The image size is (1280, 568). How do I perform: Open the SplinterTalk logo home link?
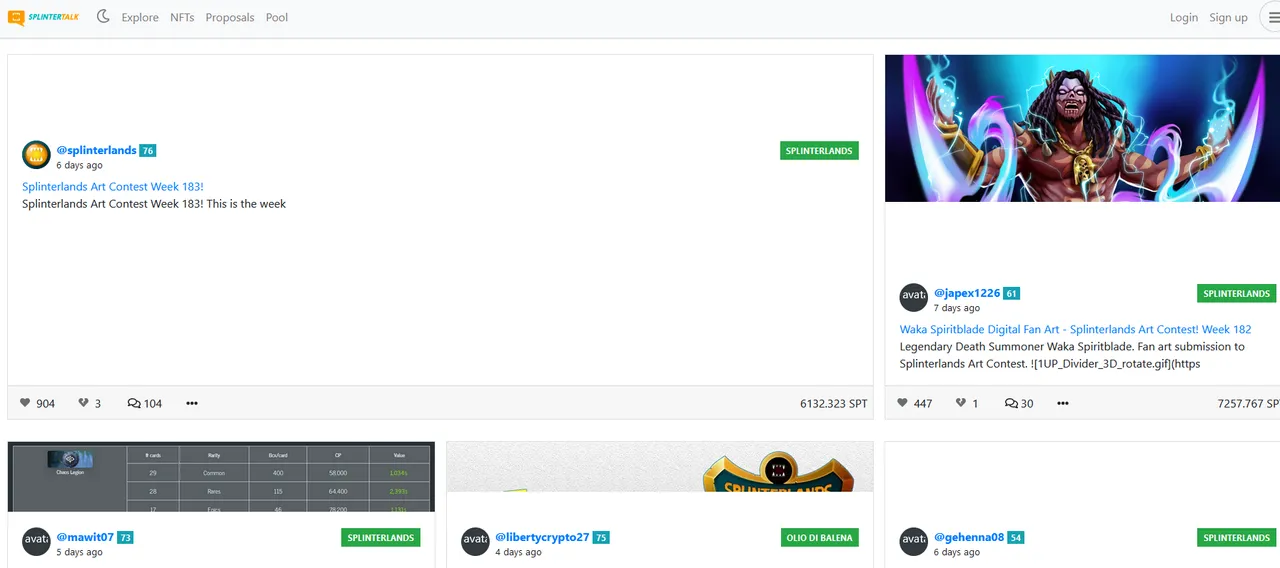point(45,17)
